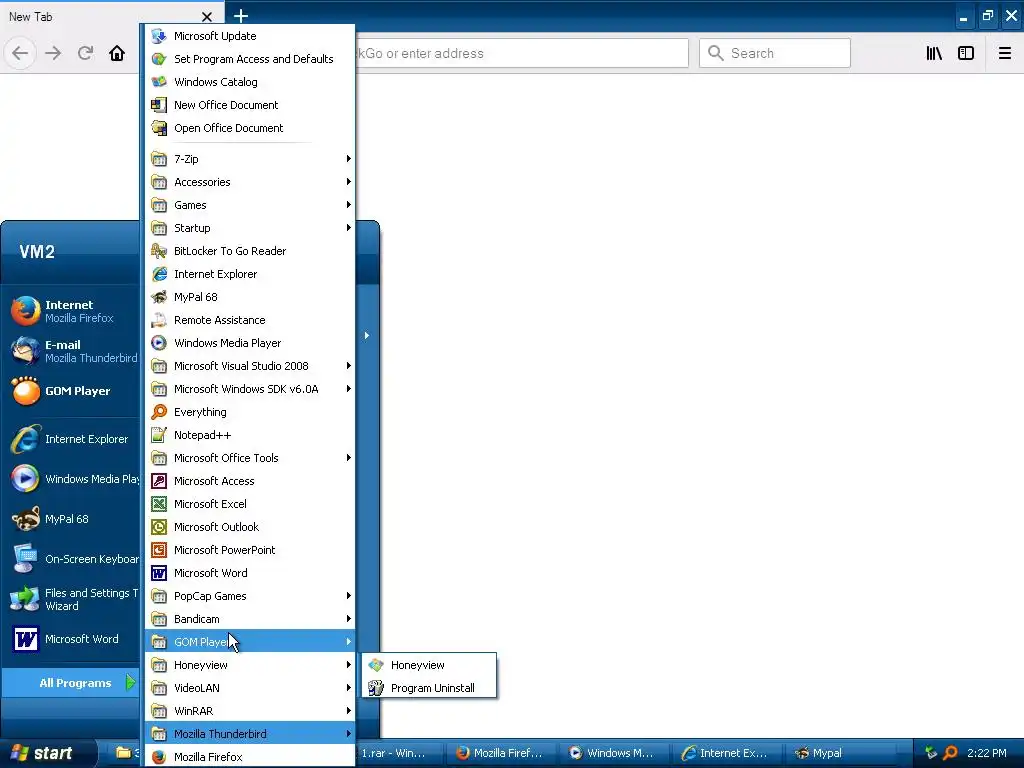Launch Open Office Document
Image resolution: width=1024 pixels, height=768 pixels.
pyautogui.click(x=249, y=128)
